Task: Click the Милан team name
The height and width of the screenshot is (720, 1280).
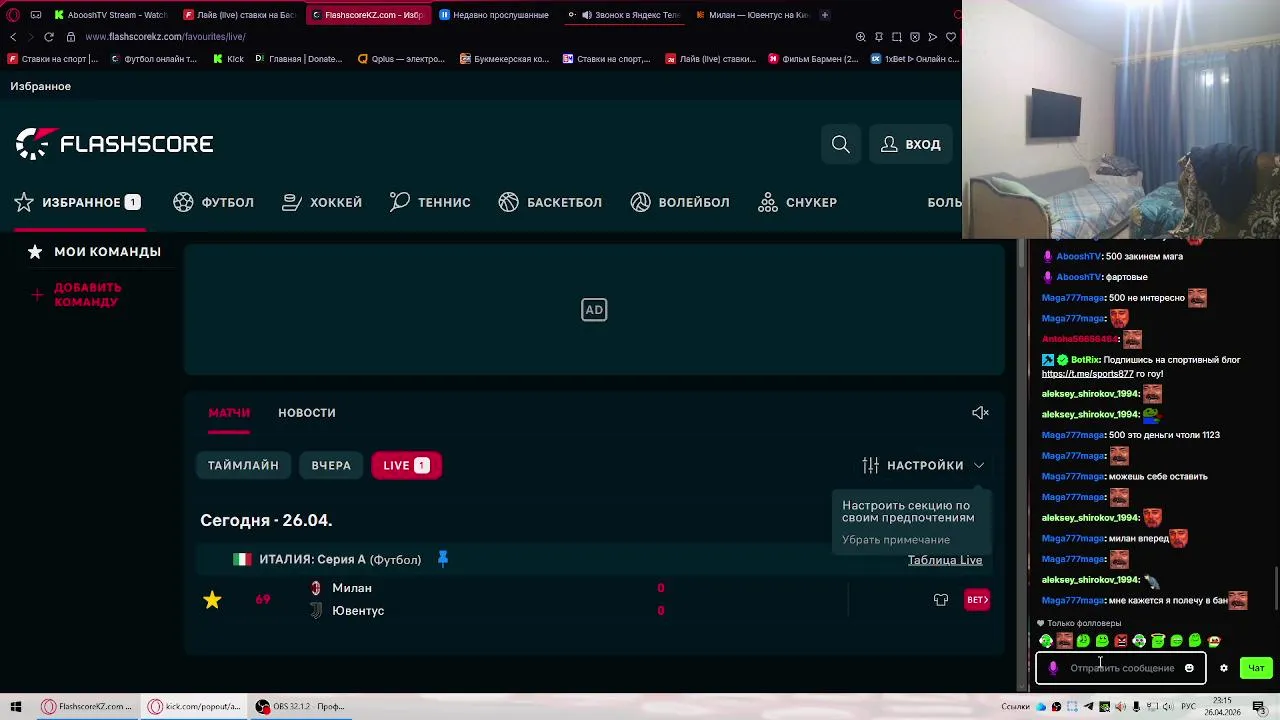Action: pyautogui.click(x=352, y=588)
